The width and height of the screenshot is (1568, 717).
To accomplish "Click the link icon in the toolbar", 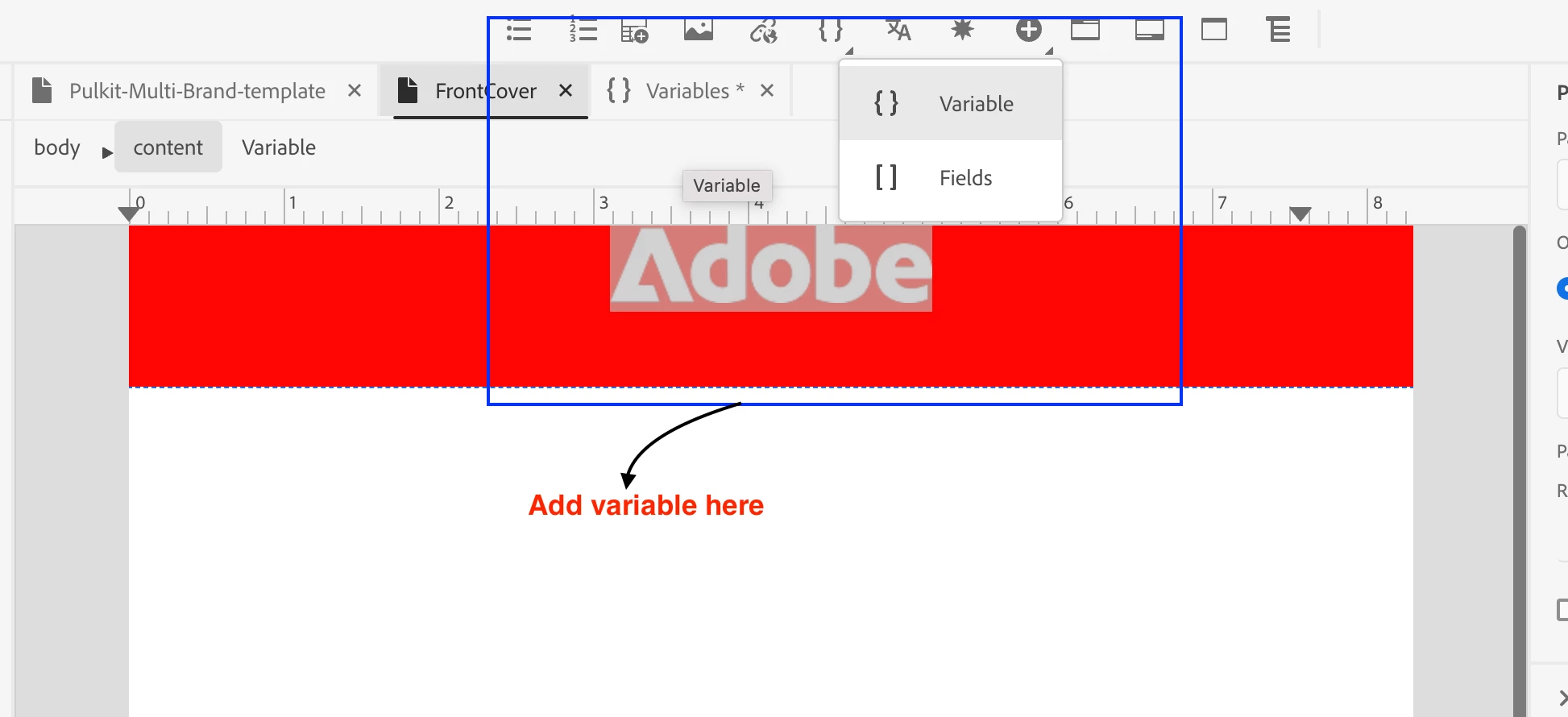I will click(763, 31).
